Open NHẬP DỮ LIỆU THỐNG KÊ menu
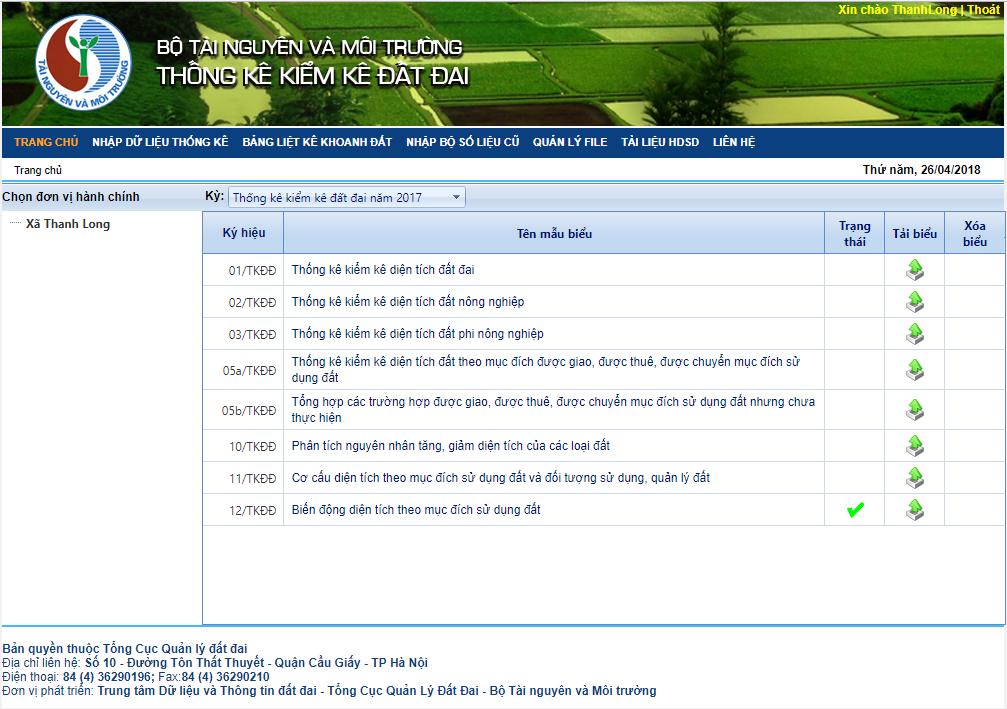 (x=160, y=142)
